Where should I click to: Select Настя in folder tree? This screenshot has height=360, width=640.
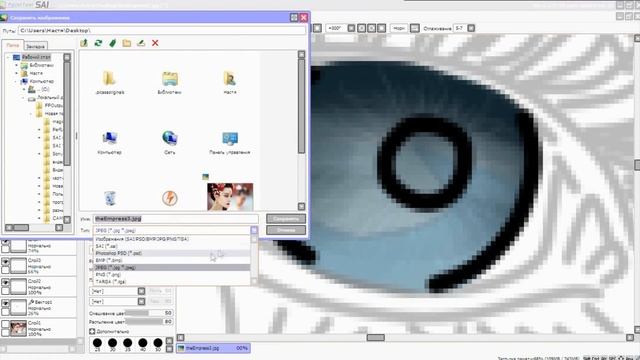point(36,73)
